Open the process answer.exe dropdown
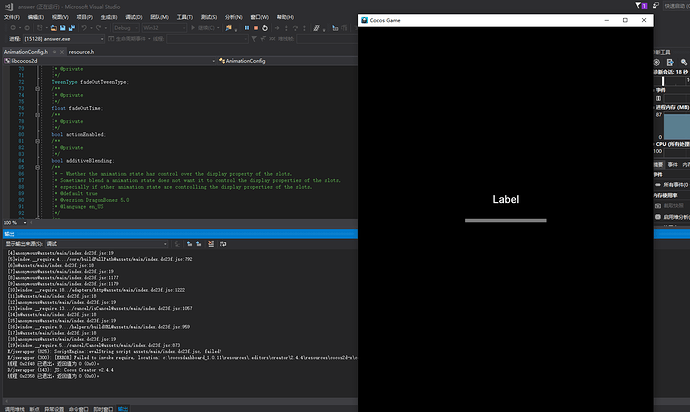This screenshot has height=412, width=690. click(64, 39)
